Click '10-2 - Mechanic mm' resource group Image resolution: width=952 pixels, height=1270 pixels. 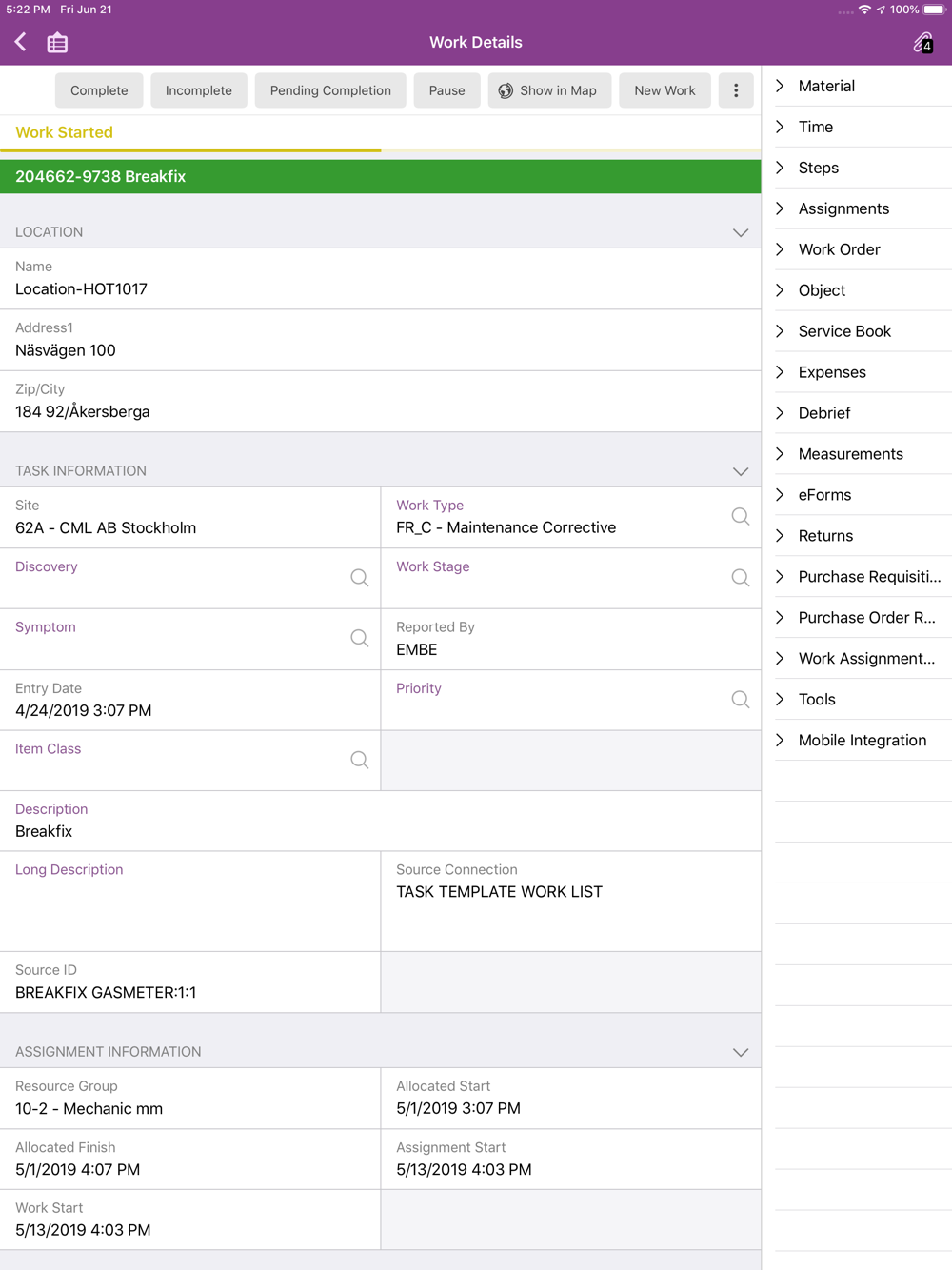89,1109
